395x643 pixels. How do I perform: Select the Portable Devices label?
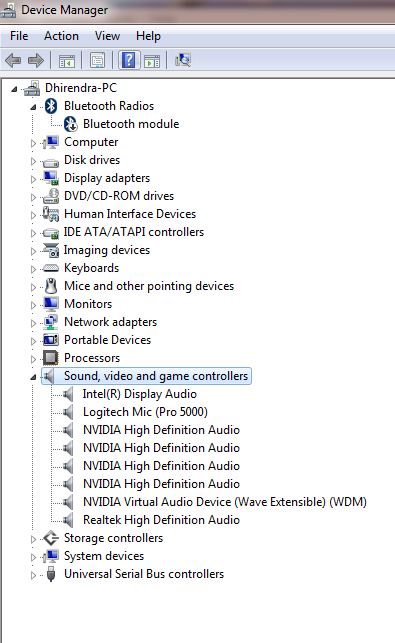tap(107, 340)
